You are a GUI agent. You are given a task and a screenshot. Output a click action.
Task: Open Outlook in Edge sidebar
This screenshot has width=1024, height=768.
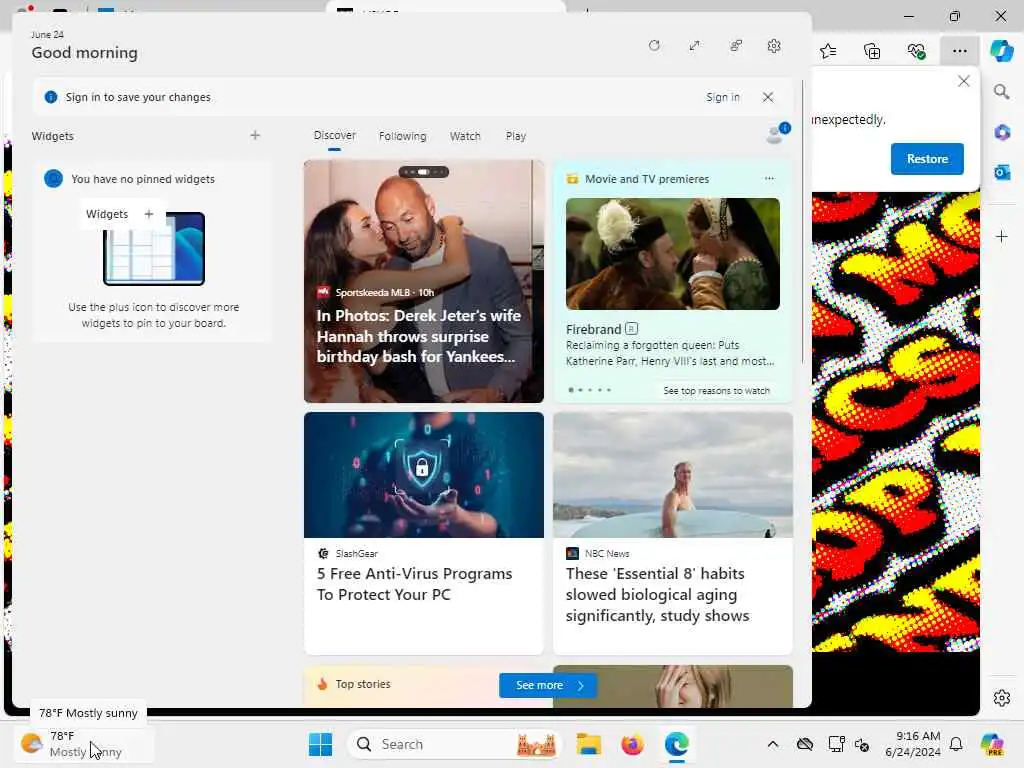(1002, 172)
